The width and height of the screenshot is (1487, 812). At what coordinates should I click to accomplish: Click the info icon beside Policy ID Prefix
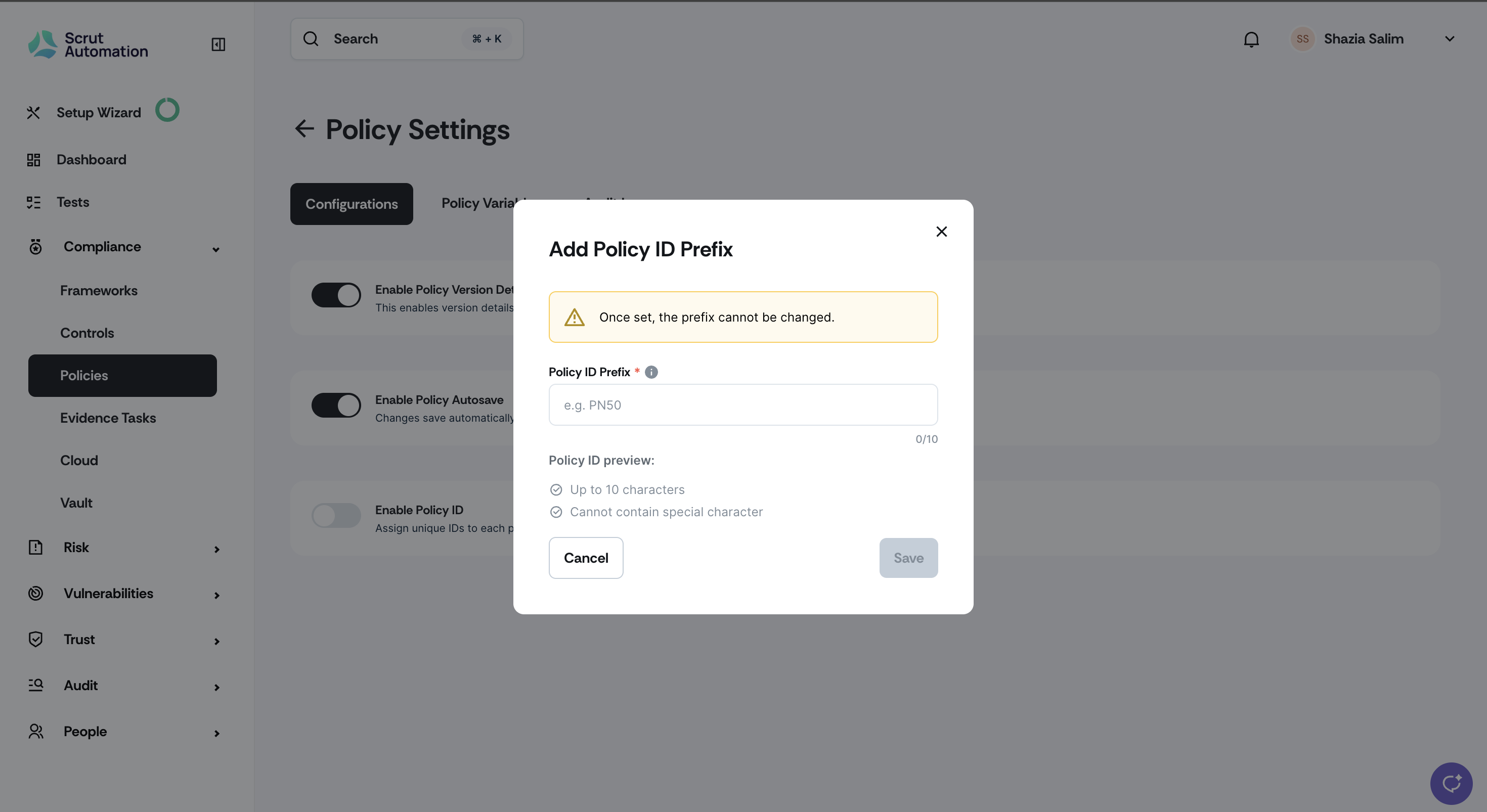(x=651, y=372)
